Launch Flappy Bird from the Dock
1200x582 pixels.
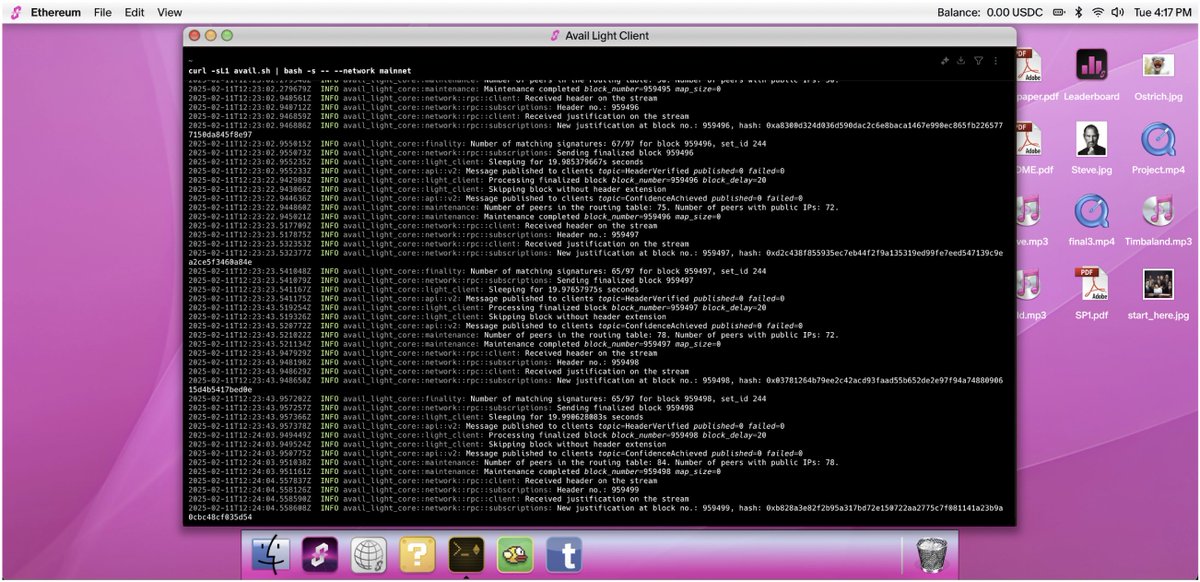point(514,554)
